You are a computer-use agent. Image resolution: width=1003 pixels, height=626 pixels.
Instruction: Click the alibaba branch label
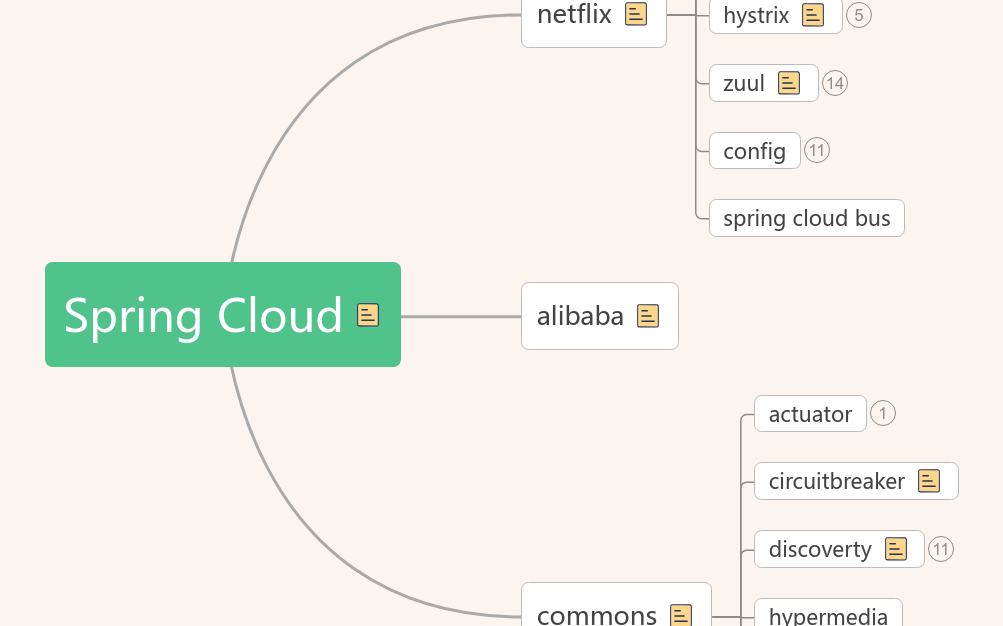[x=580, y=316]
